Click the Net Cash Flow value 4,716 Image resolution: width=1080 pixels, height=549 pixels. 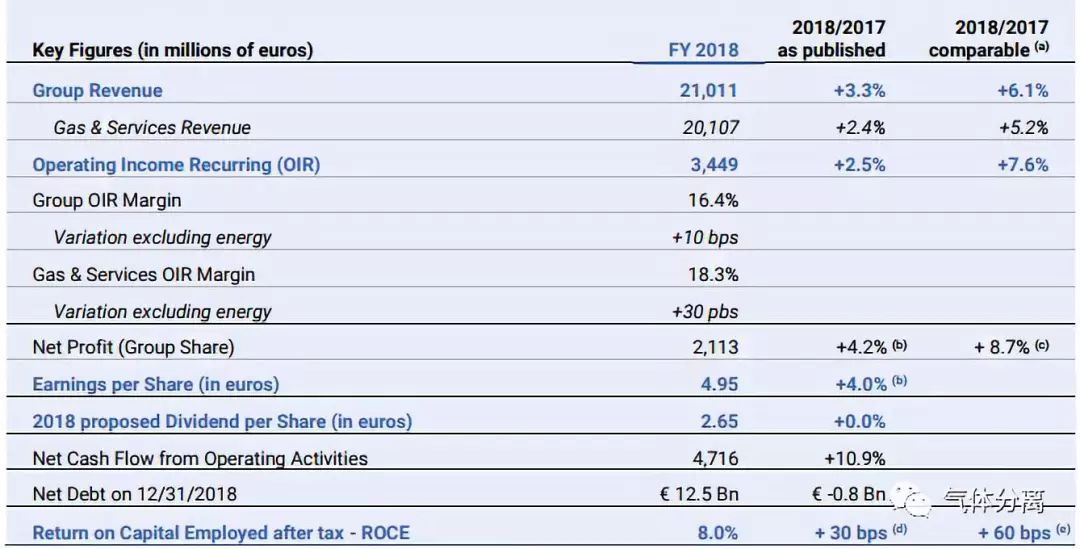click(715, 458)
